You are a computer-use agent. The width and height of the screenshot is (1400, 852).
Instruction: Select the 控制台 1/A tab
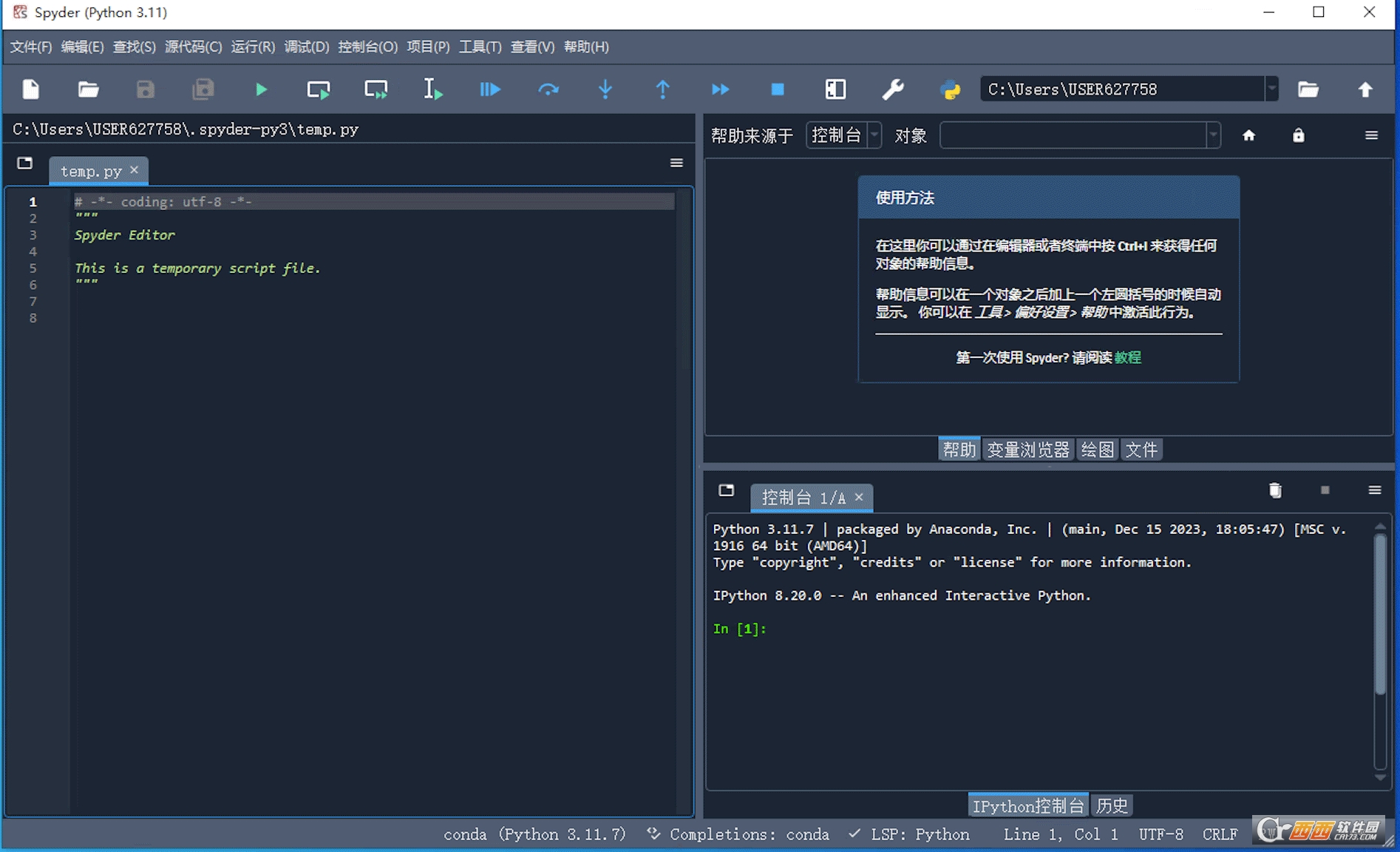tap(803, 498)
